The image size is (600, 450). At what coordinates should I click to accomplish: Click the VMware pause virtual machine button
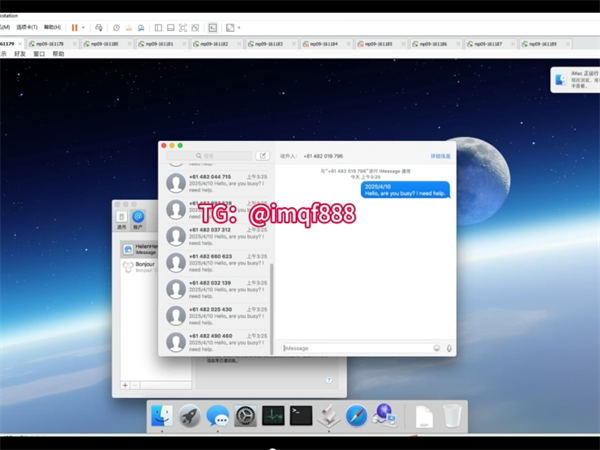pos(74,27)
